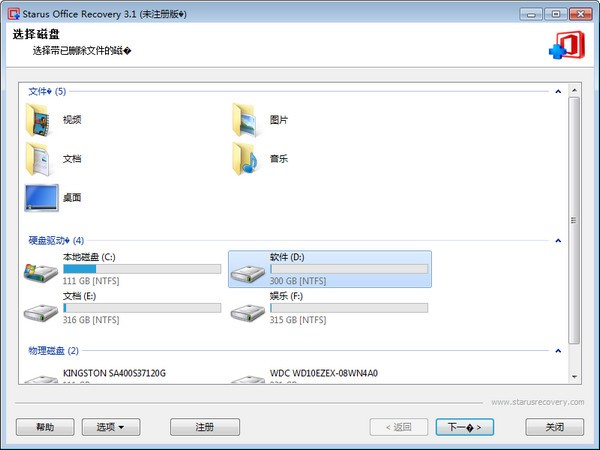Collapse the 物理磁盘 physical disks section
This screenshot has height=450, width=600.
coord(557,351)
